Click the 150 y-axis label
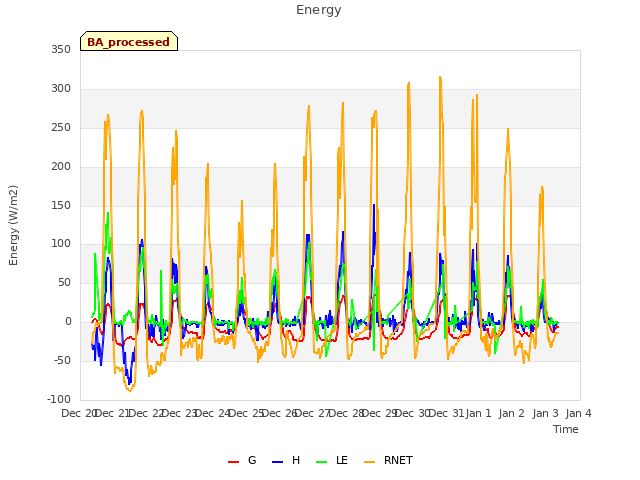This screenshot has height=480, width=640. 61,205
